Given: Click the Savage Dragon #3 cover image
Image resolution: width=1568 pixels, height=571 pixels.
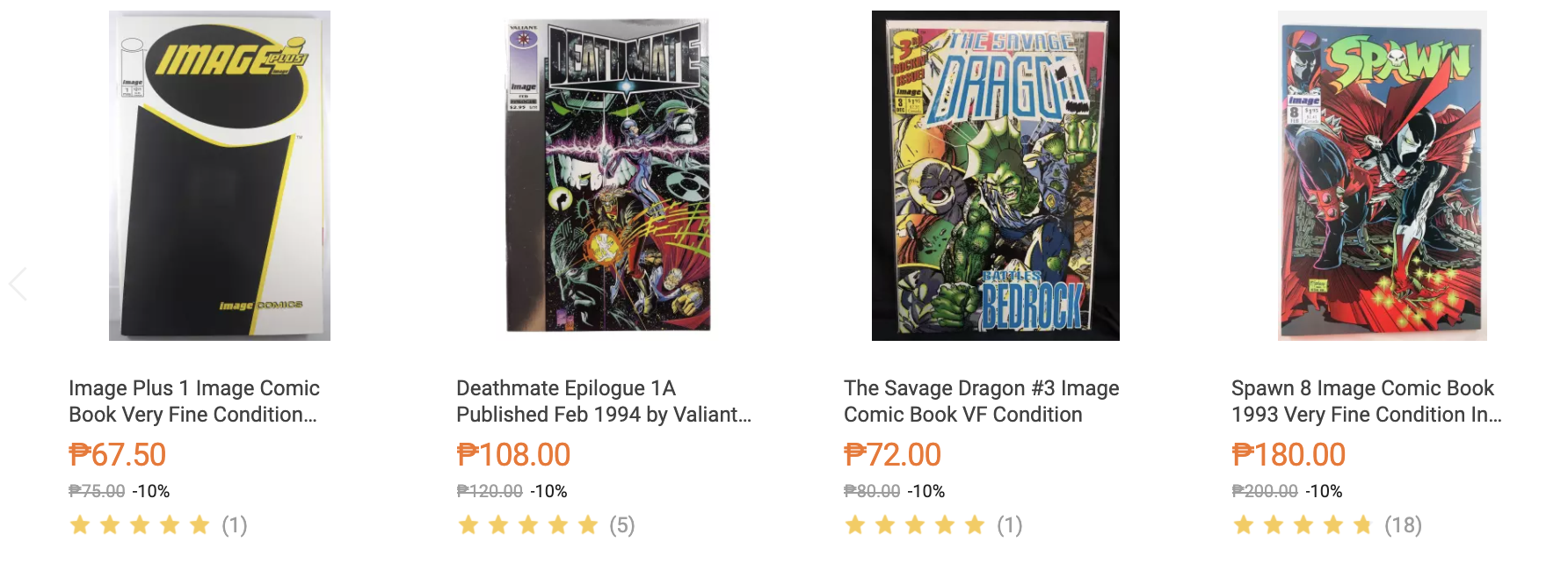Looking at the screenshot, I should [x=994, y=173].
